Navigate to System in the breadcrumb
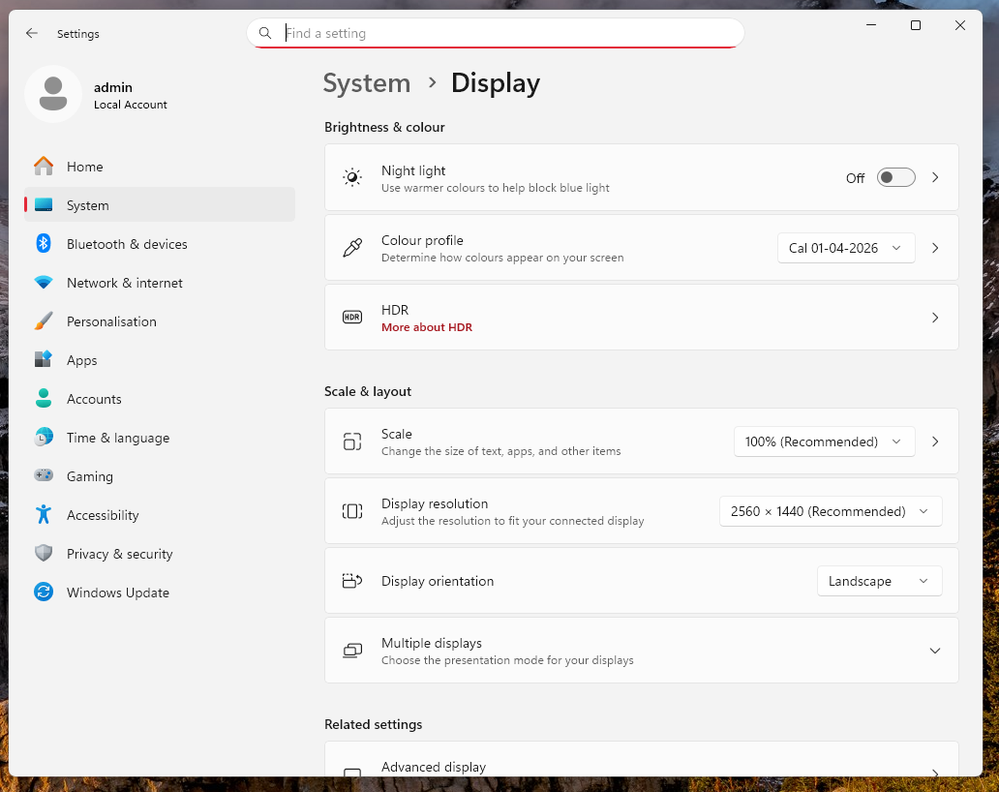 (x=366, y=83)
